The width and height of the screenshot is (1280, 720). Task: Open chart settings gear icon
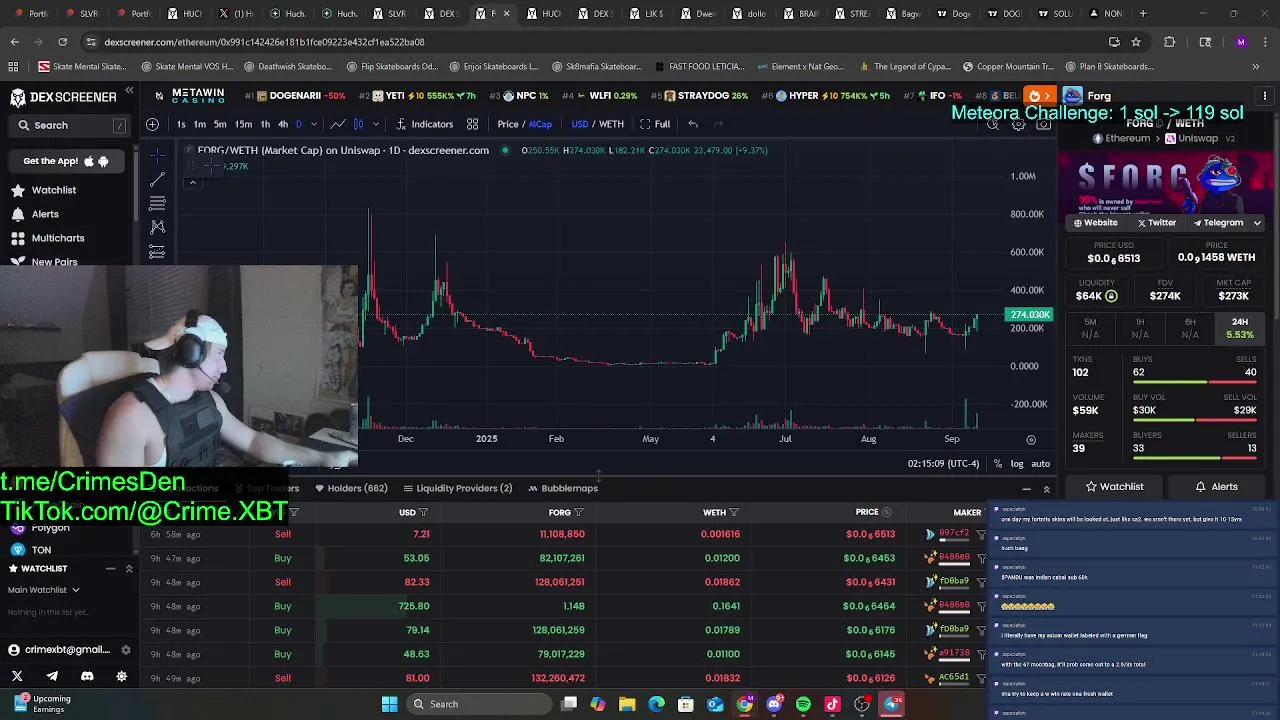pyautogui.click(x=1018, y=124)
